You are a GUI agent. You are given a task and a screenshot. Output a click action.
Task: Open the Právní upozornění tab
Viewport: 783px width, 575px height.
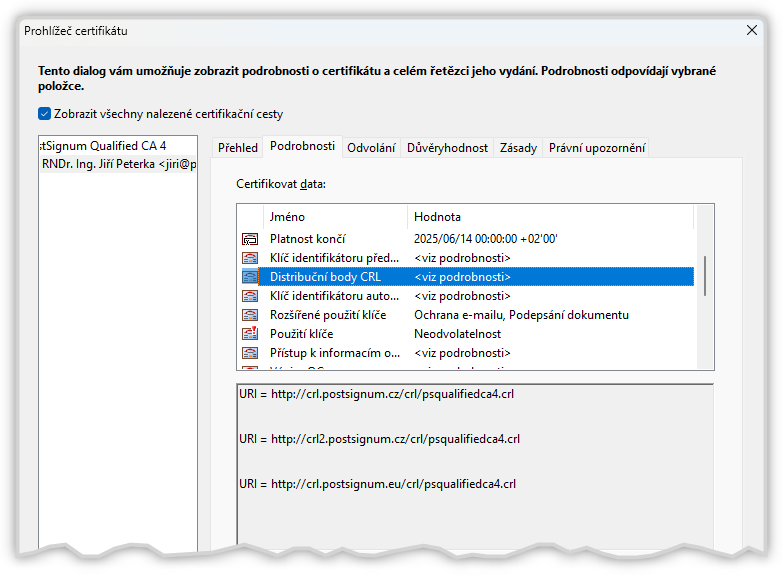click(x=597, y=148)
